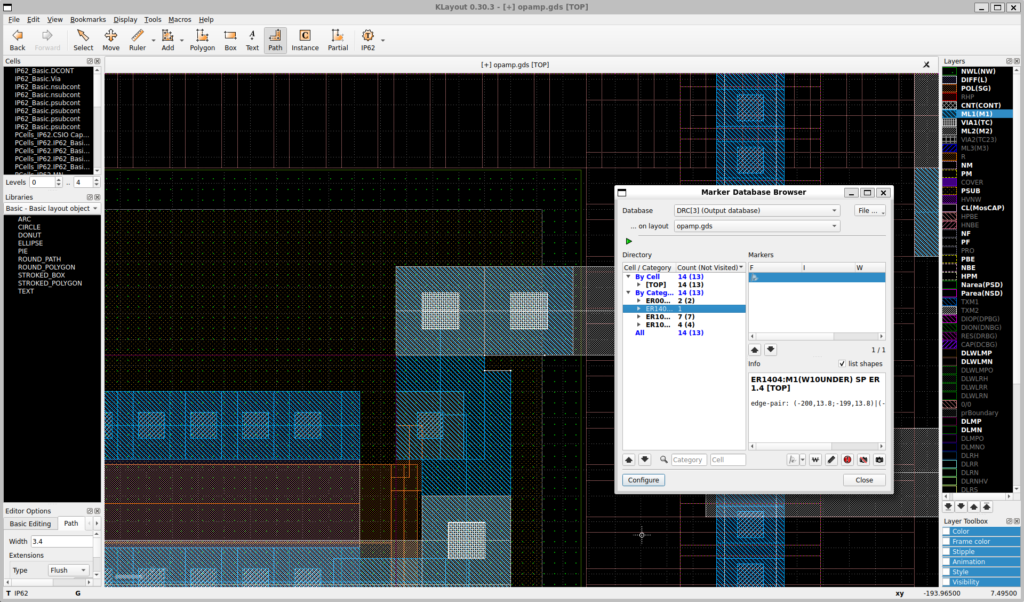Open the extension Type dropdown set to Flush
The width and height of the screenshot is (1024, 602).
pyautogui.click(x=69, y=570)
